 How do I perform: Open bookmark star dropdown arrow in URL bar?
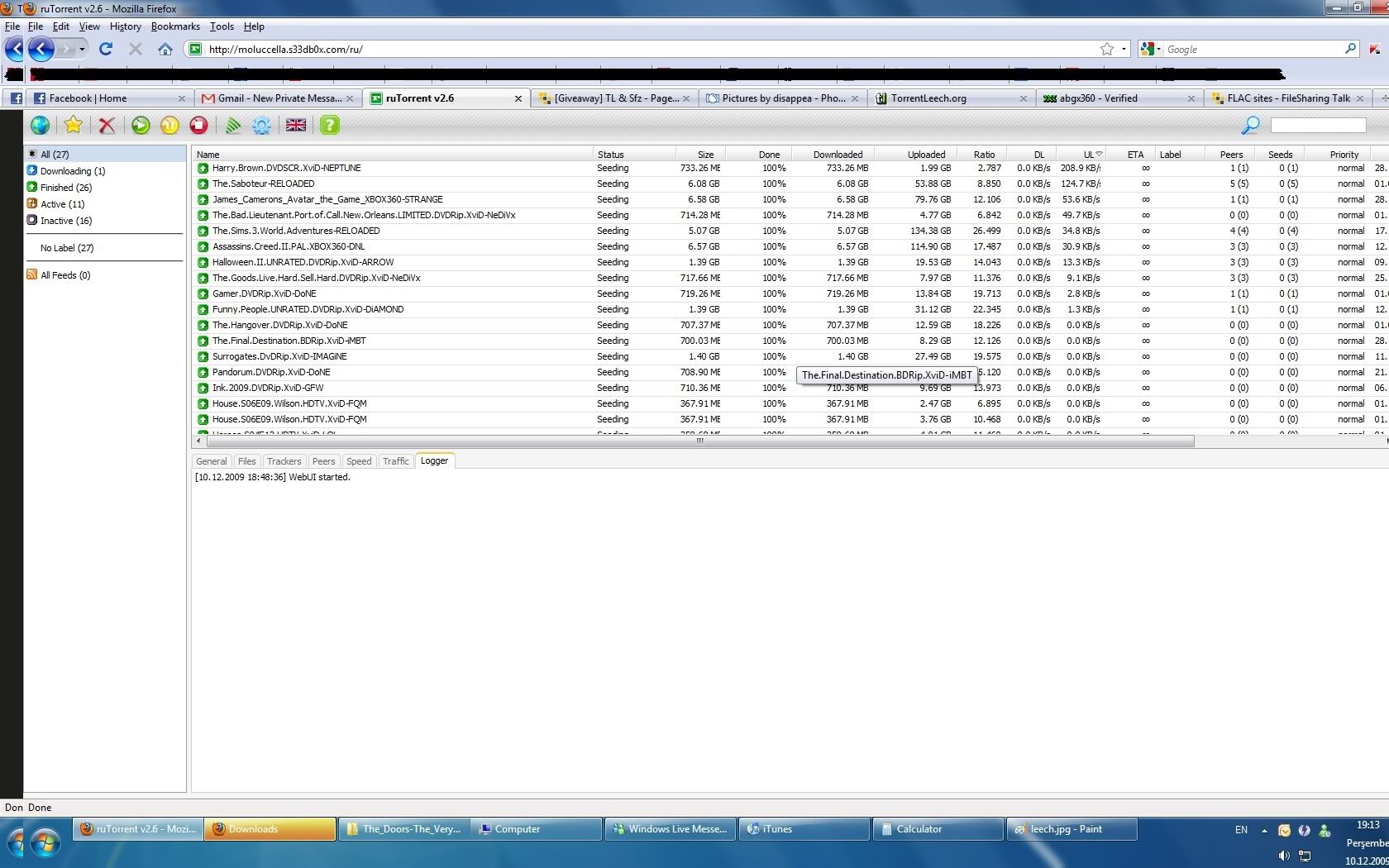click(1124, 49)
